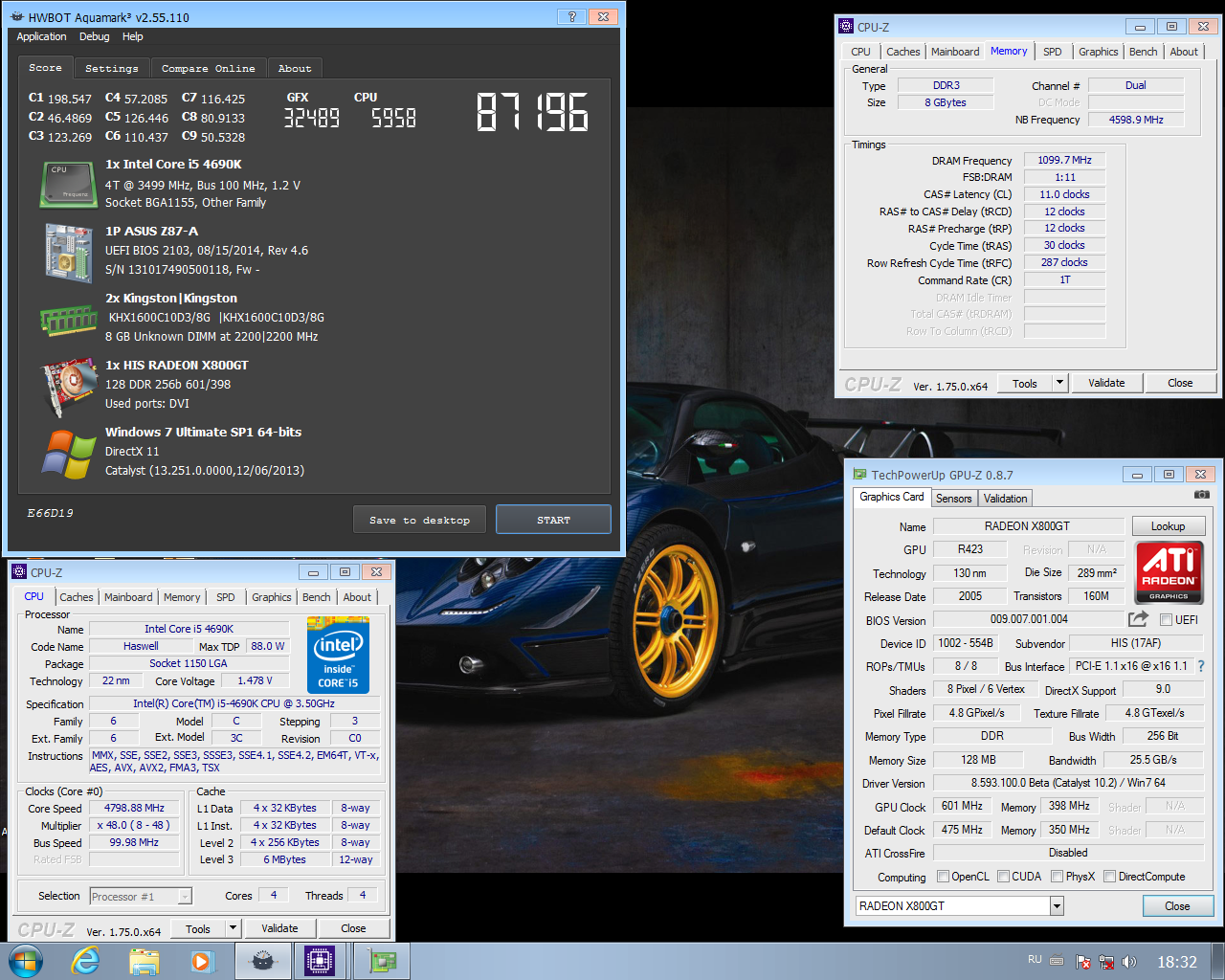Click the Graphics tab in bottom CPU-Z window
Image resolution: width=1225 pixels, height=980 pixels.
pos(271,597)
